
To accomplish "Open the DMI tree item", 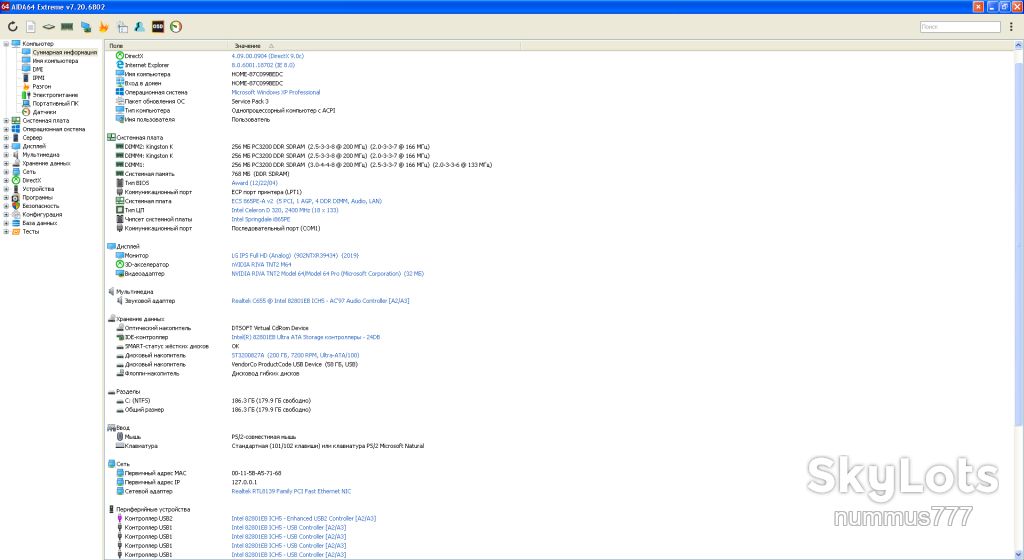I will pyautogui.click(x=38, y=69).
